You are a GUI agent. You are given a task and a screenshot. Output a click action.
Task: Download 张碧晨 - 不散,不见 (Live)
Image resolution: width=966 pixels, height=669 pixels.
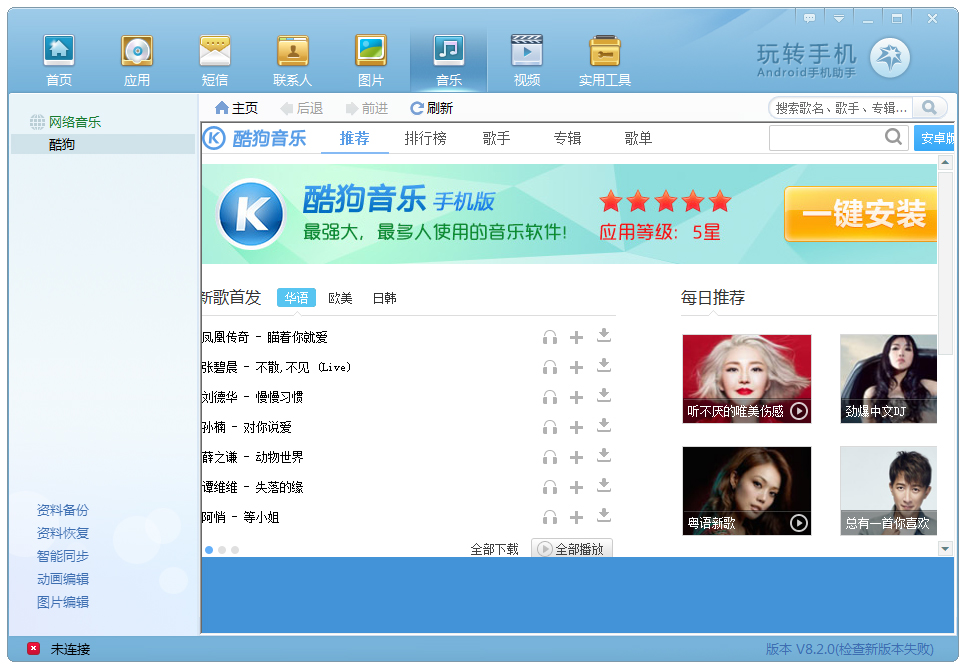pos(604,366)
